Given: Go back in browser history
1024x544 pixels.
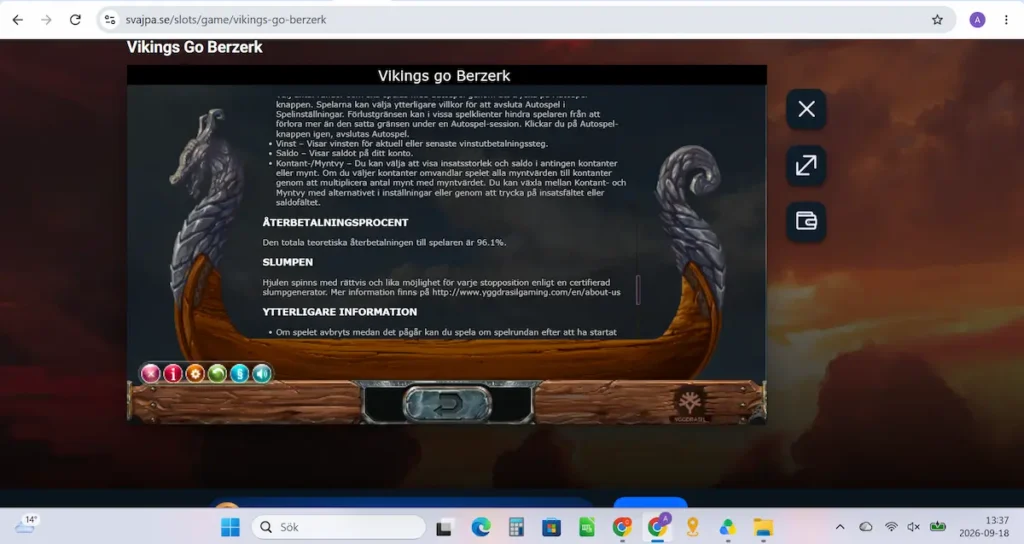Looking at the screenshot, I should click(x=18, y=20).
